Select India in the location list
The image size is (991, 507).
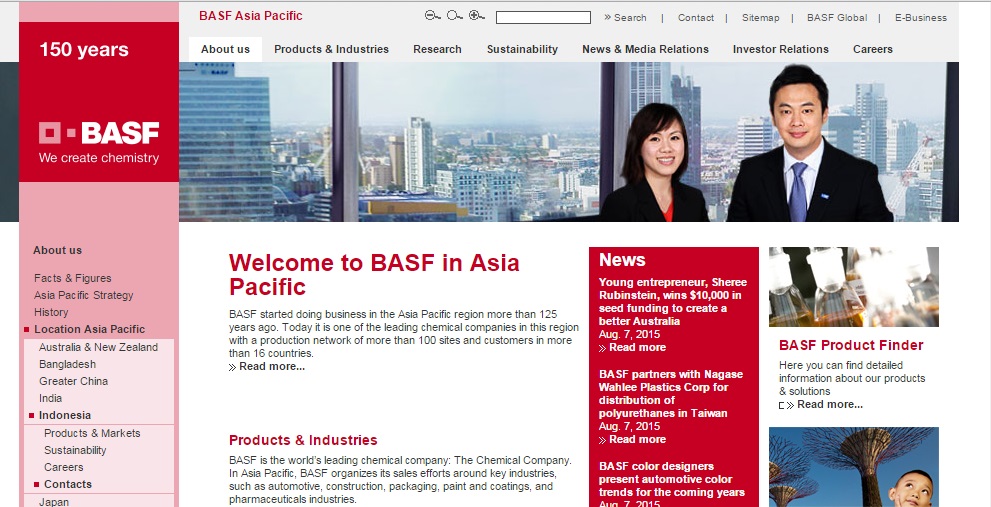[50, 398]
